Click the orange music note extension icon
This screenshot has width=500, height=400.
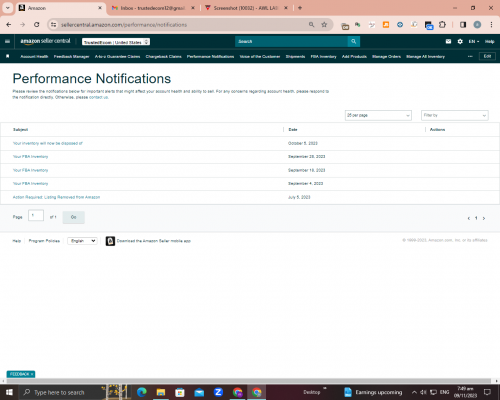tap(386, 25)
